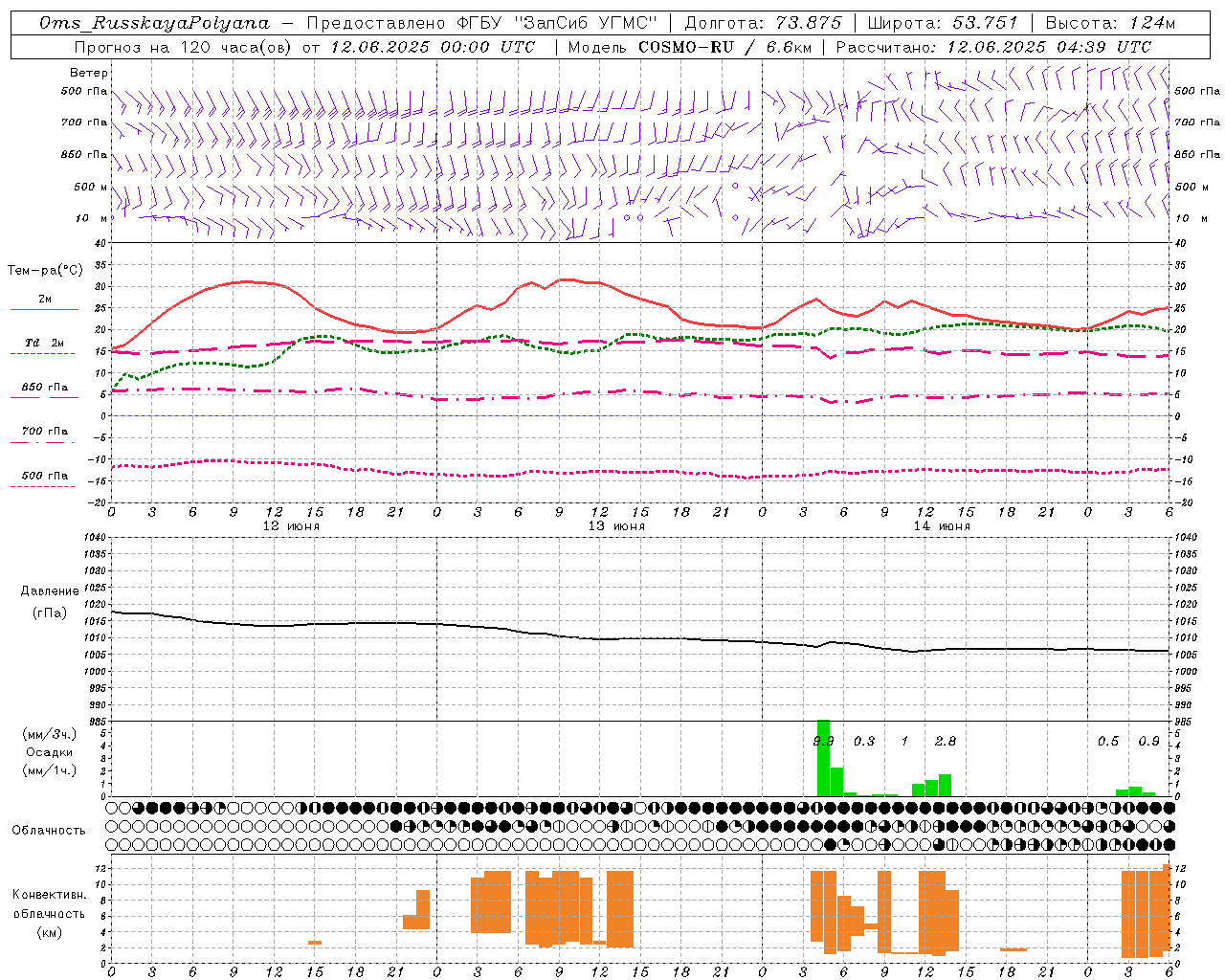The height and width of the screenshot is (980, 1225).
Task: Click the Высота: 124м field
Action: [x=1110, y=23]
